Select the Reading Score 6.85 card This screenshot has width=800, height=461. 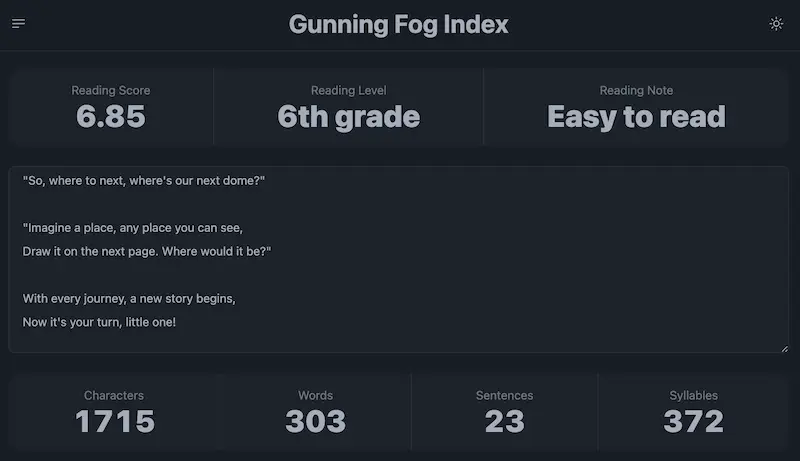pyautogui.click(x=111, y=107)
